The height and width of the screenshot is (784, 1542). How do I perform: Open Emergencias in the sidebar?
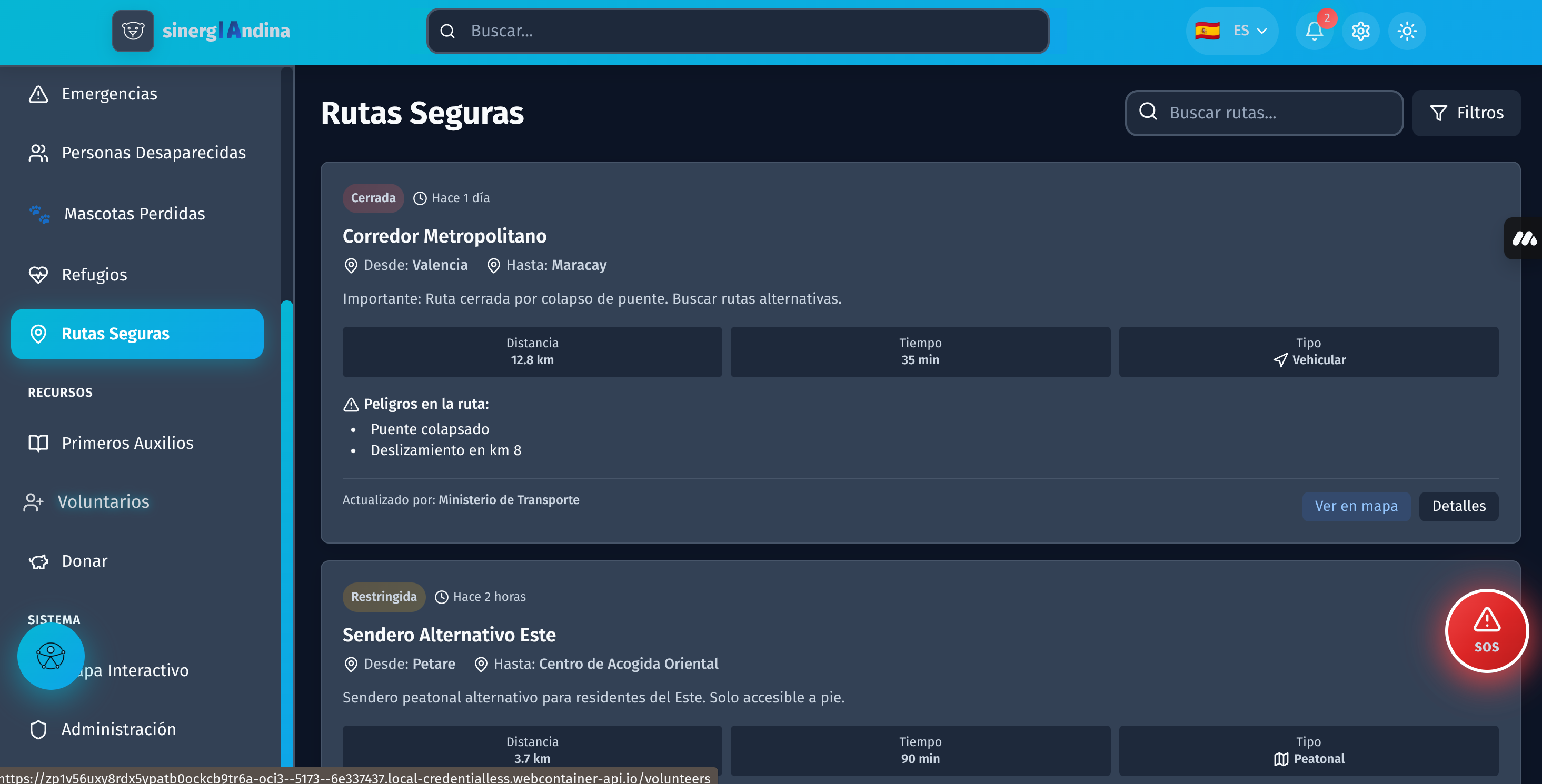pyautogui.click(x=109, y=94)
